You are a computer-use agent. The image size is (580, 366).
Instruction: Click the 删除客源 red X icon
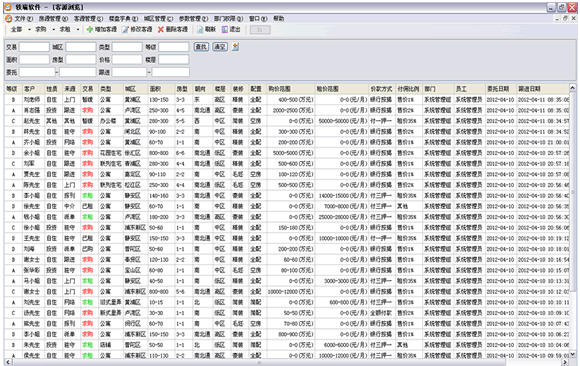click(x=161, y=30)
